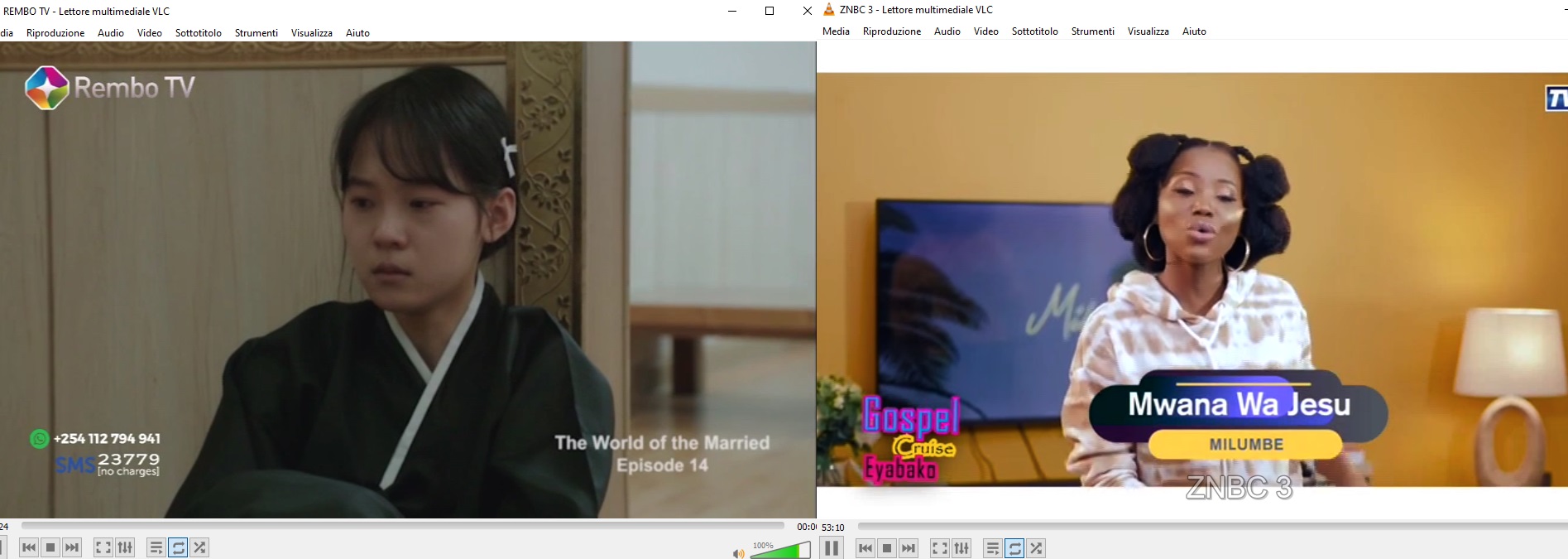Show playlist in REMBO TV window
Image resolution: width=1568 pixels, height=559 pixels.
156,547
